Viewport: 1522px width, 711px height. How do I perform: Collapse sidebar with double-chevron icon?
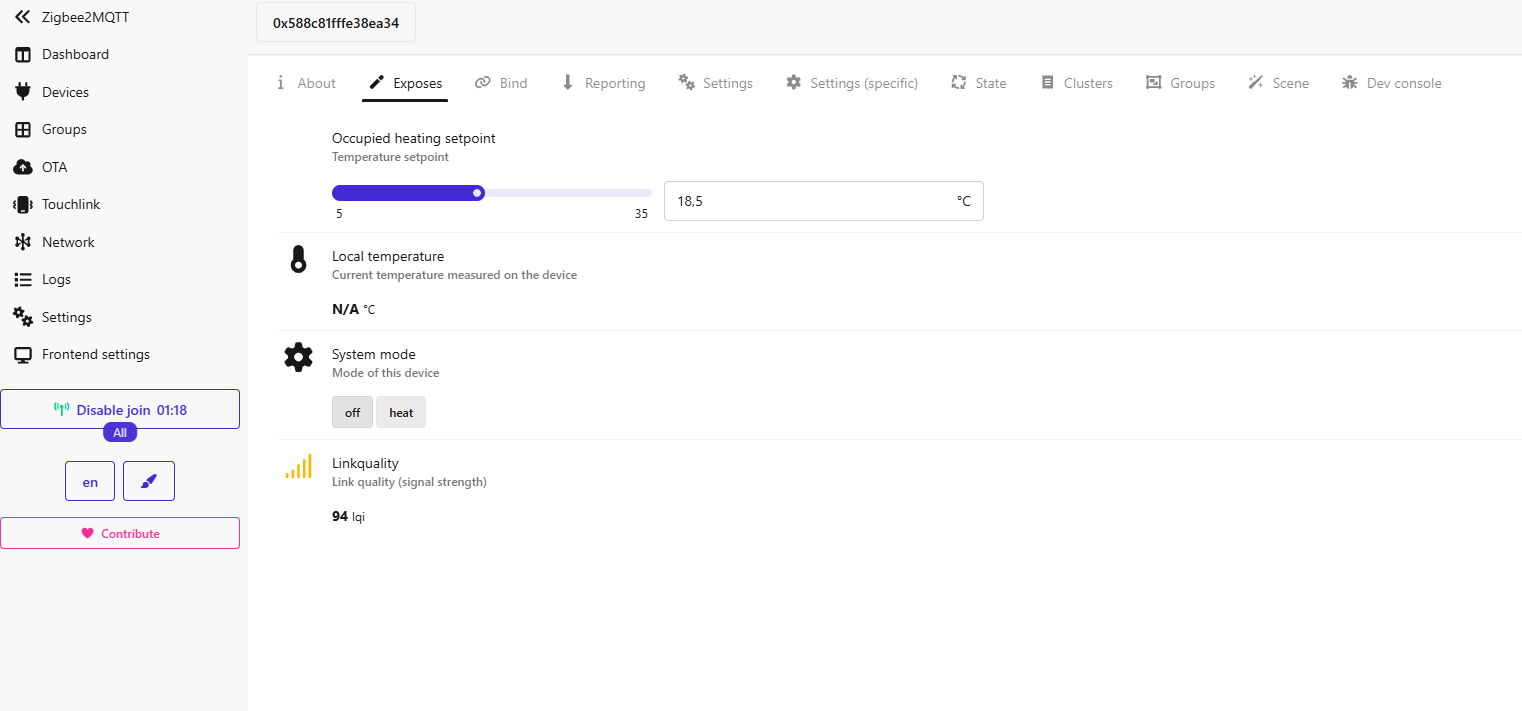(22, 17)
